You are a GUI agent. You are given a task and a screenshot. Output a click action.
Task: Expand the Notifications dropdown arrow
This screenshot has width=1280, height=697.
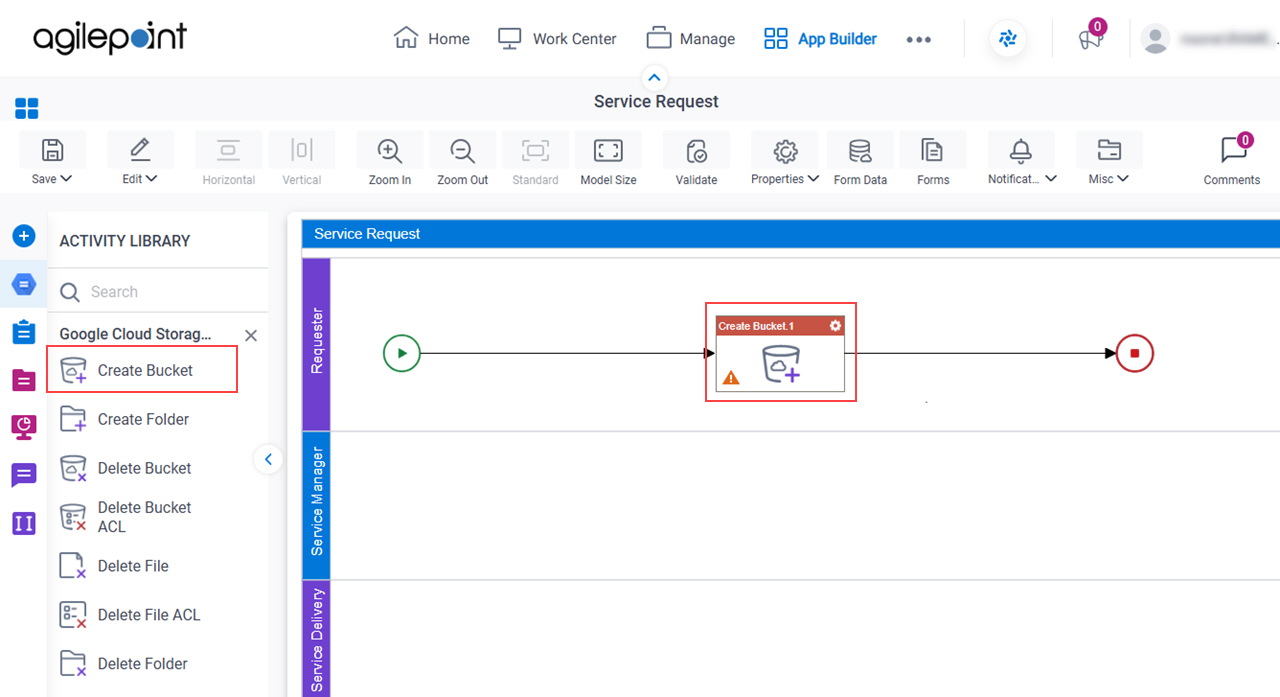(x=1050, y=179)
